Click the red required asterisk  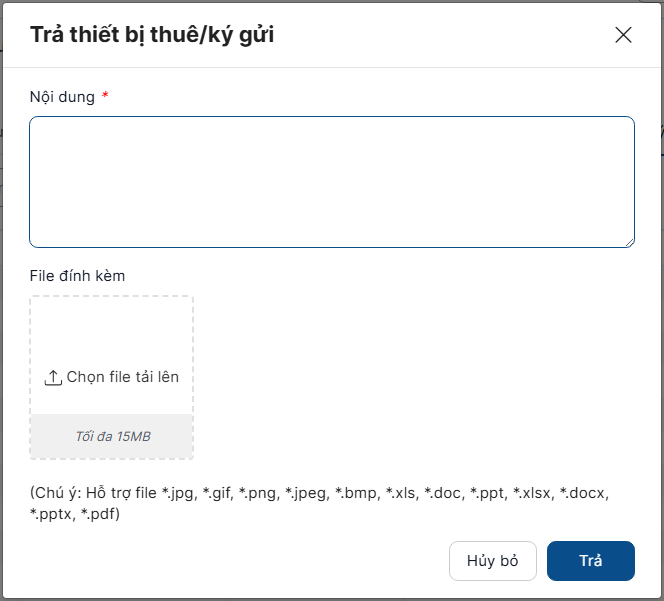[x=105, y=97]
